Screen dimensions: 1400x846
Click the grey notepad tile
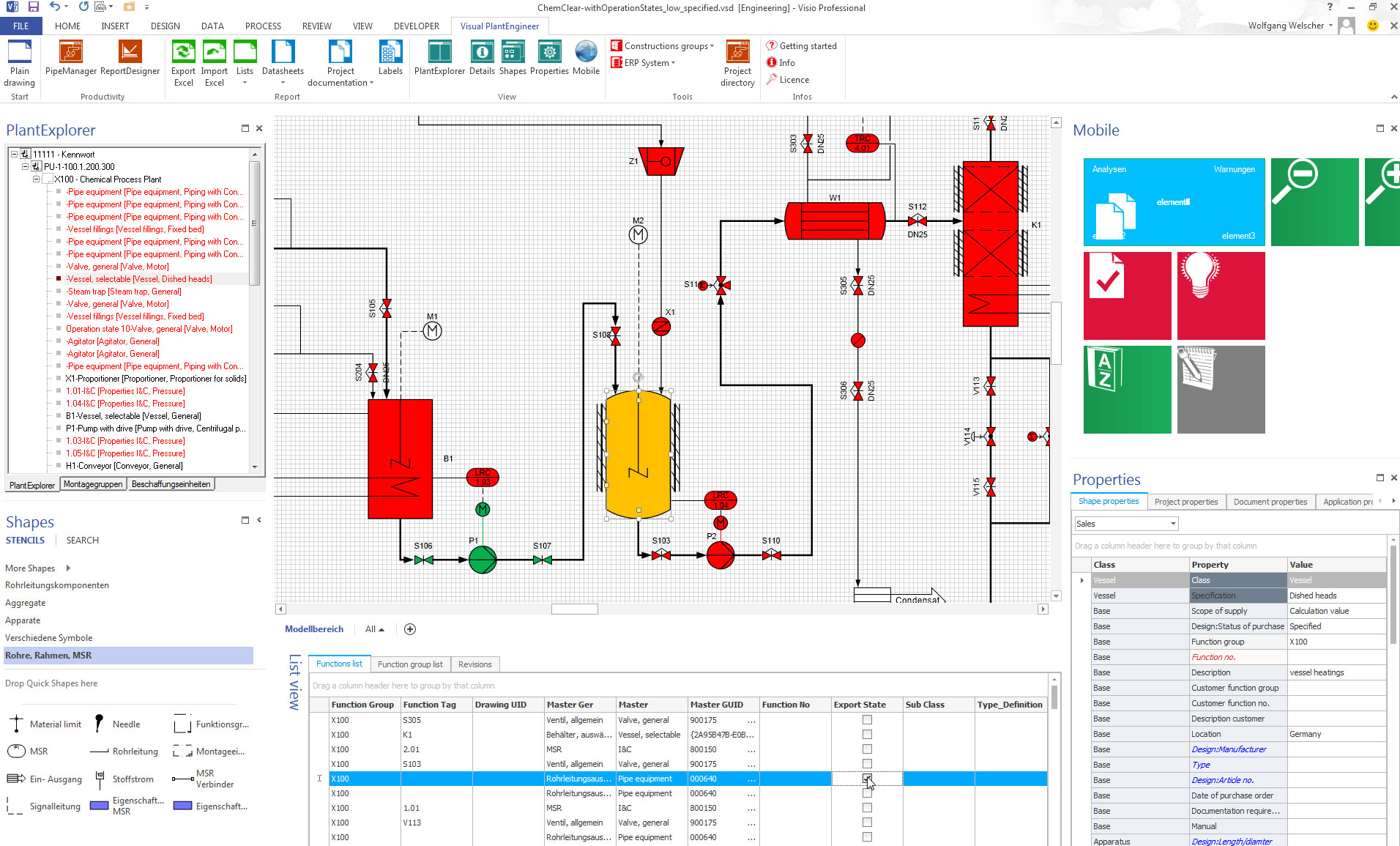click(1221, 390)
